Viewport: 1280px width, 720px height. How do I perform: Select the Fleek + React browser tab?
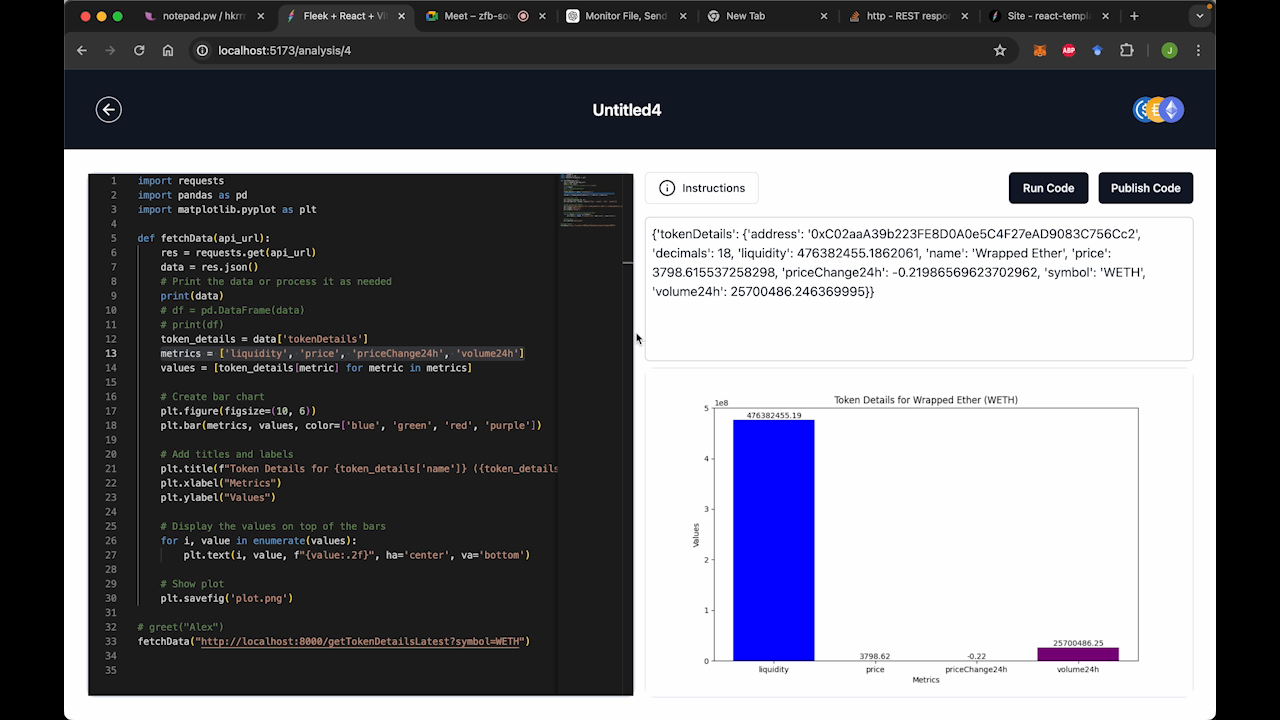345,16
